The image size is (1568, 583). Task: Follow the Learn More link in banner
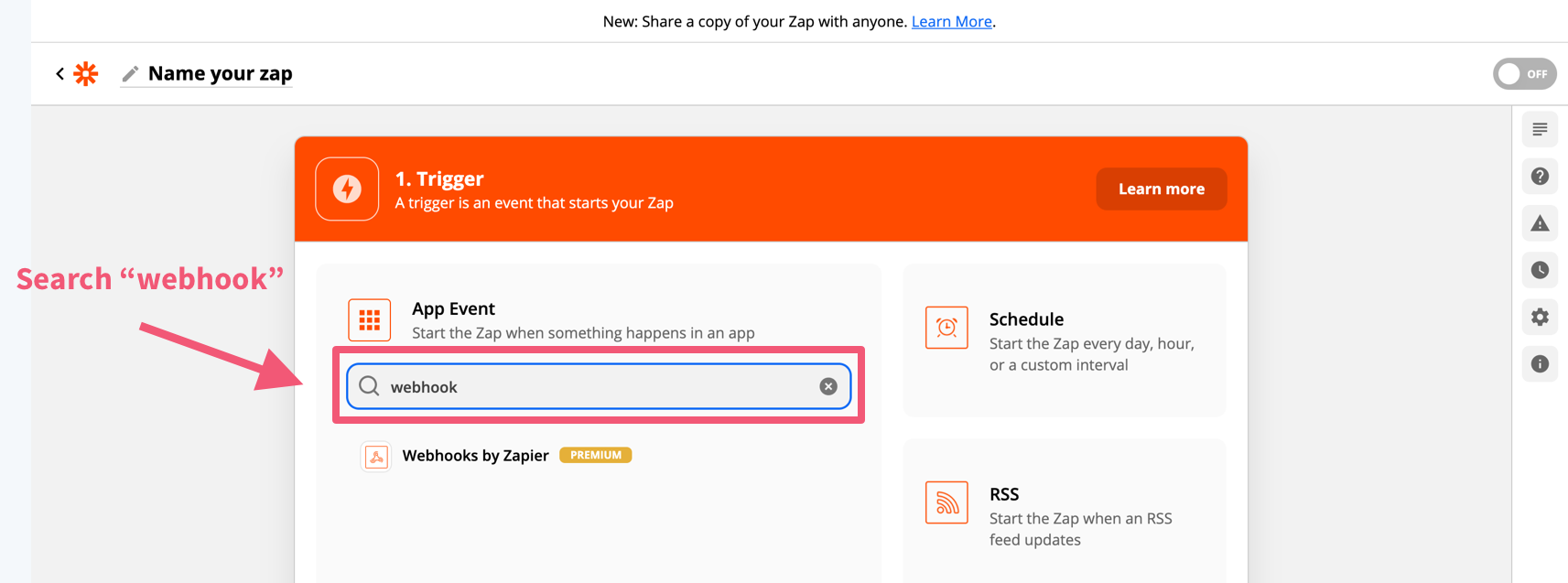click(951, 21)
